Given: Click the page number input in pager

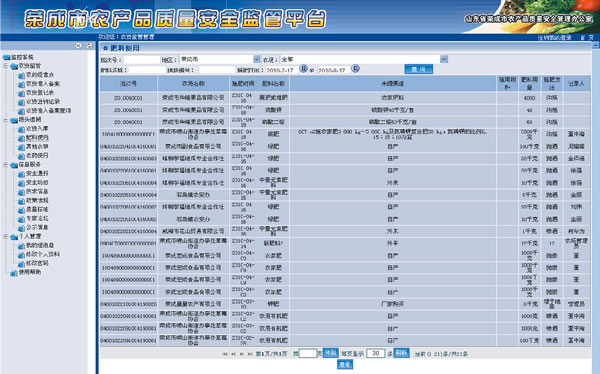Looking at the screenshot, I should pos(308,353).
